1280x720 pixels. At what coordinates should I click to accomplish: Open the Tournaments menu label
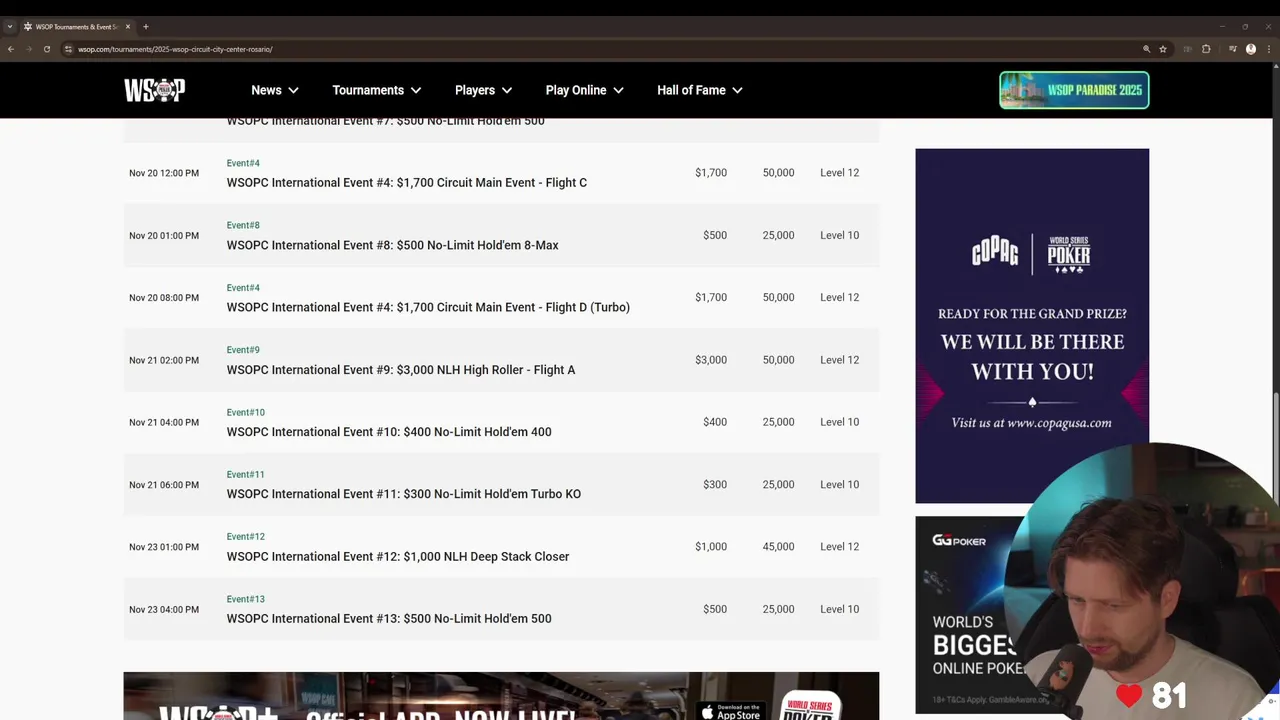click(368, 90)
